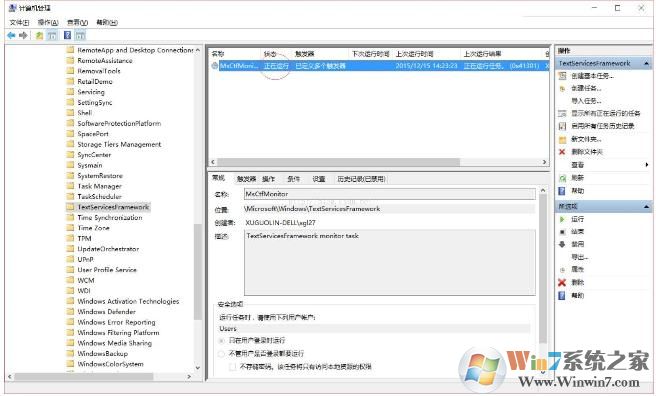The height and width of the screenshot is (396, 656).
Task: Expand the View submenu arrow in Actions
Action: [x=647, y=165]
